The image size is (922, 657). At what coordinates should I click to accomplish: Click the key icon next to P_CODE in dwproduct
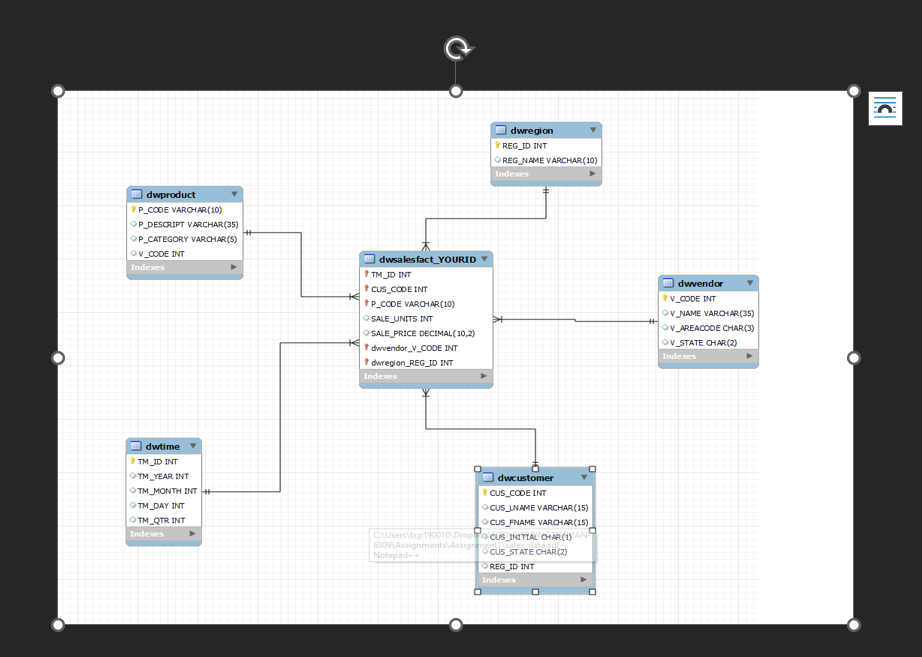[x=135, y=210]
